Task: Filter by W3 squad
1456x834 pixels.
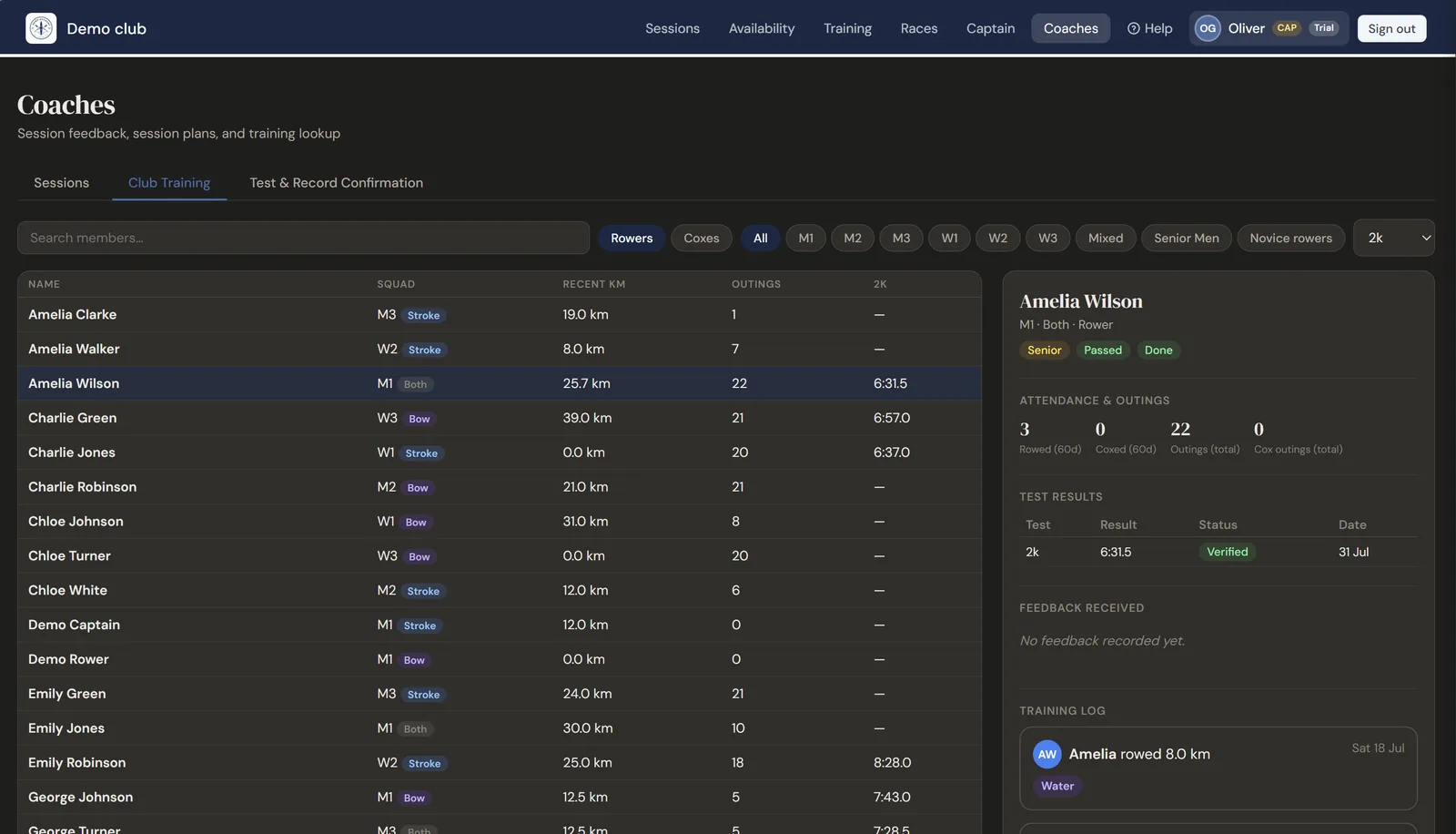Action: point(1048,239)
